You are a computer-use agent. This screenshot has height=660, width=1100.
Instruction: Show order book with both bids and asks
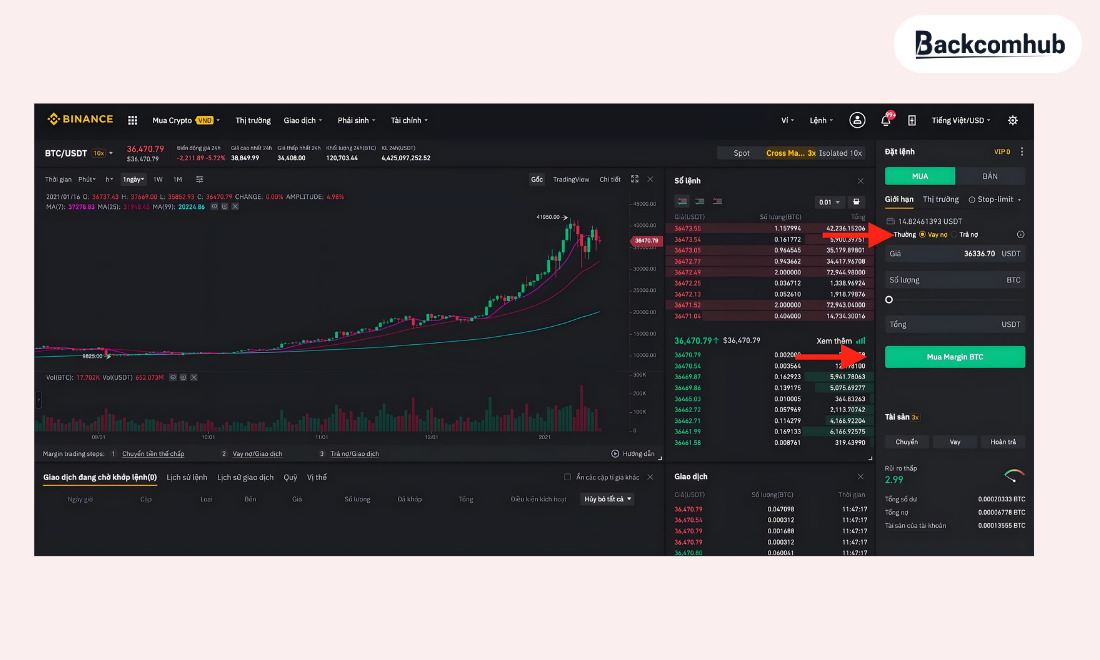click(x=682, y=202)
